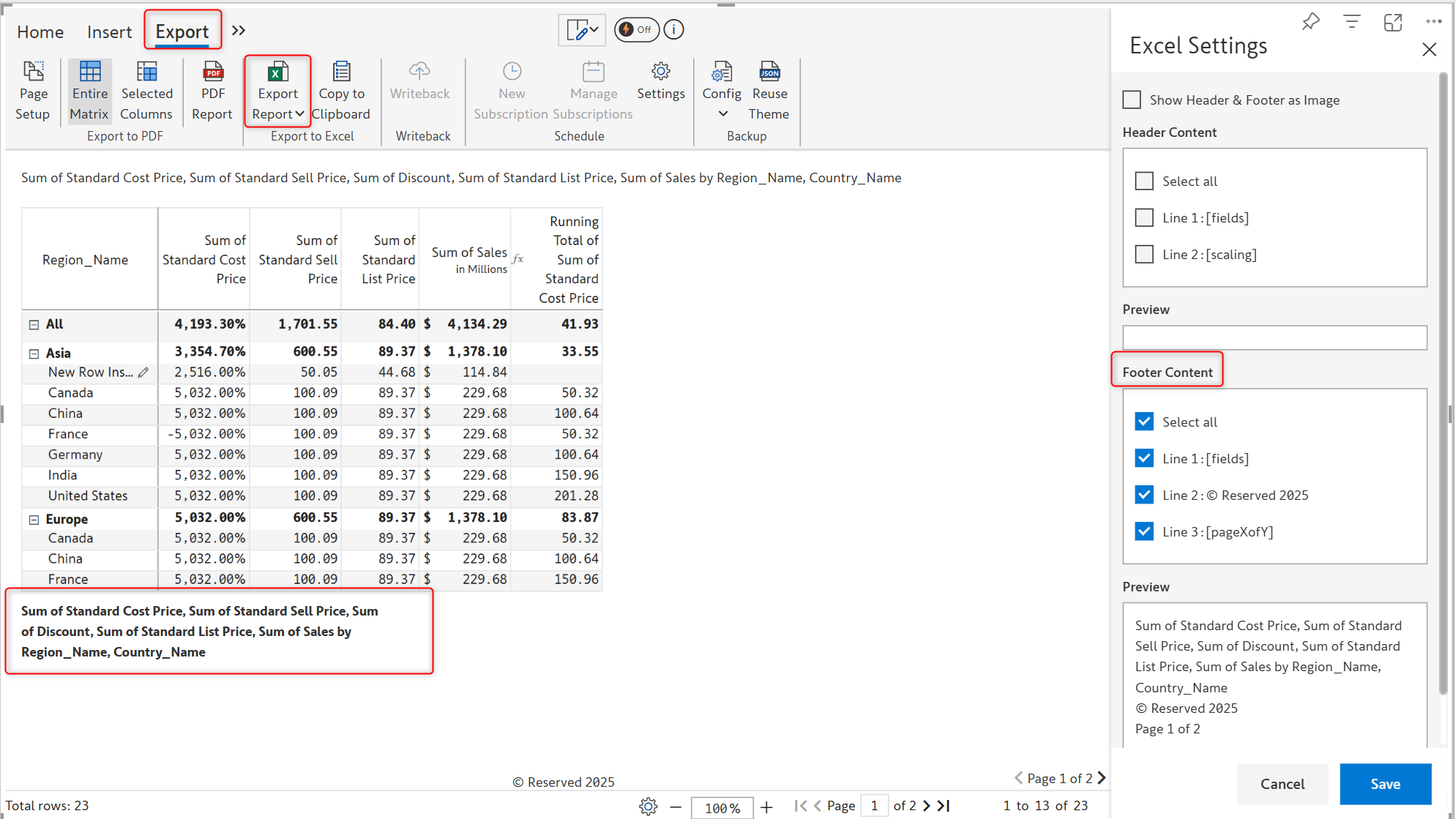The width and height of the screenshot is (1456, 819).
Task: Collapse the Asia row group
Action: click(x=34, y=354)
